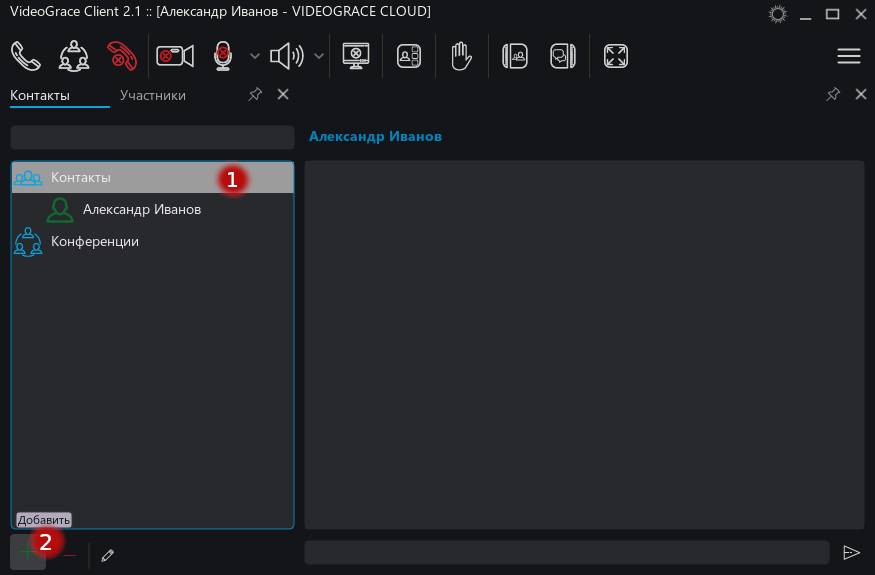The height and width of the screenshot is (575, 875).
Task: Toggle the speaker sound button
Action: [286, 56]
